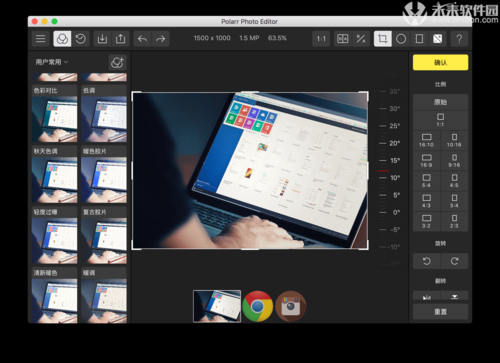This screenshot has height=363, width=500.
Task: Select the brush mask tool icon
Action: [437, 39]
